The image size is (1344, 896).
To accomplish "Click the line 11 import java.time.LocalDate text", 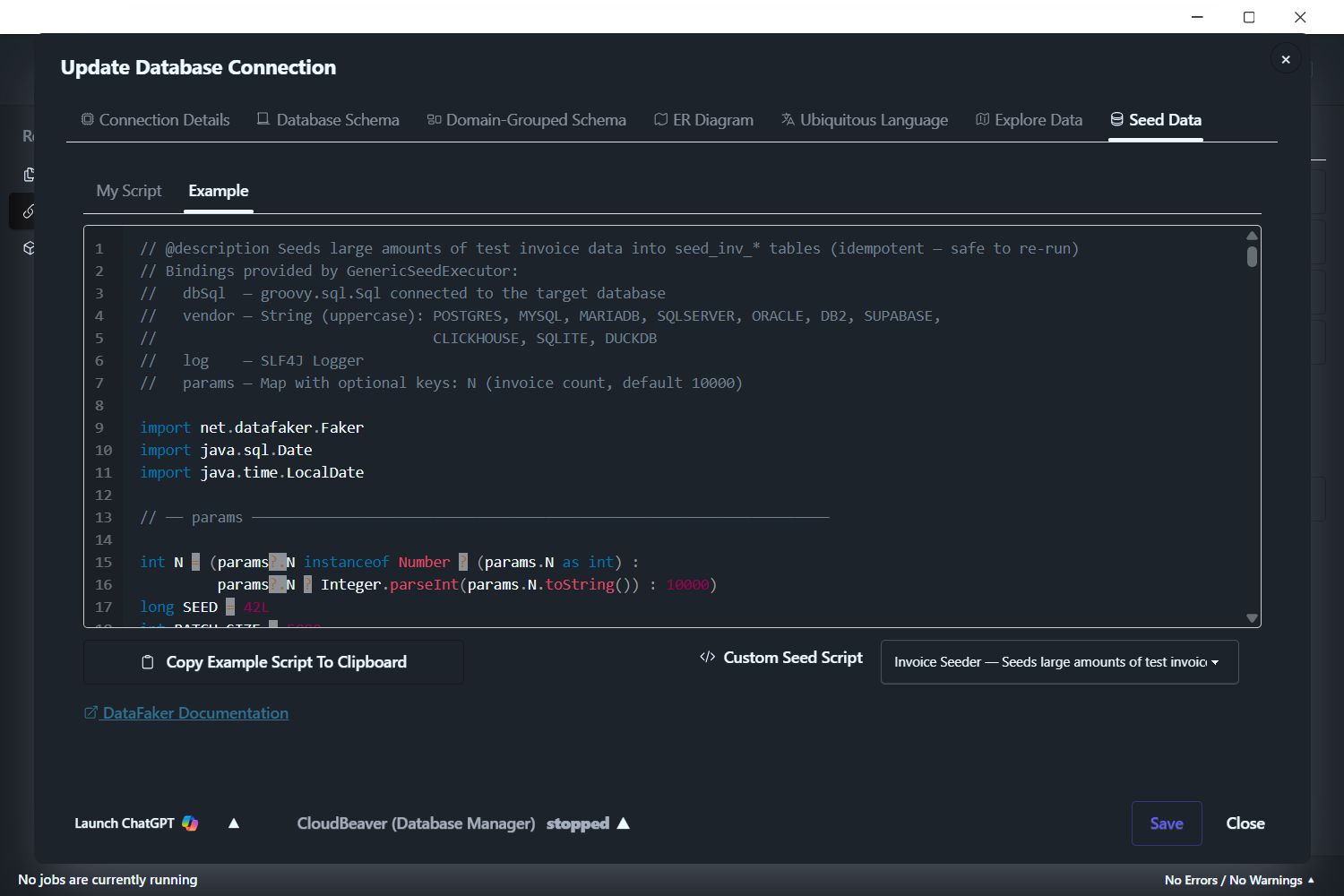I will tap(252, 472).
